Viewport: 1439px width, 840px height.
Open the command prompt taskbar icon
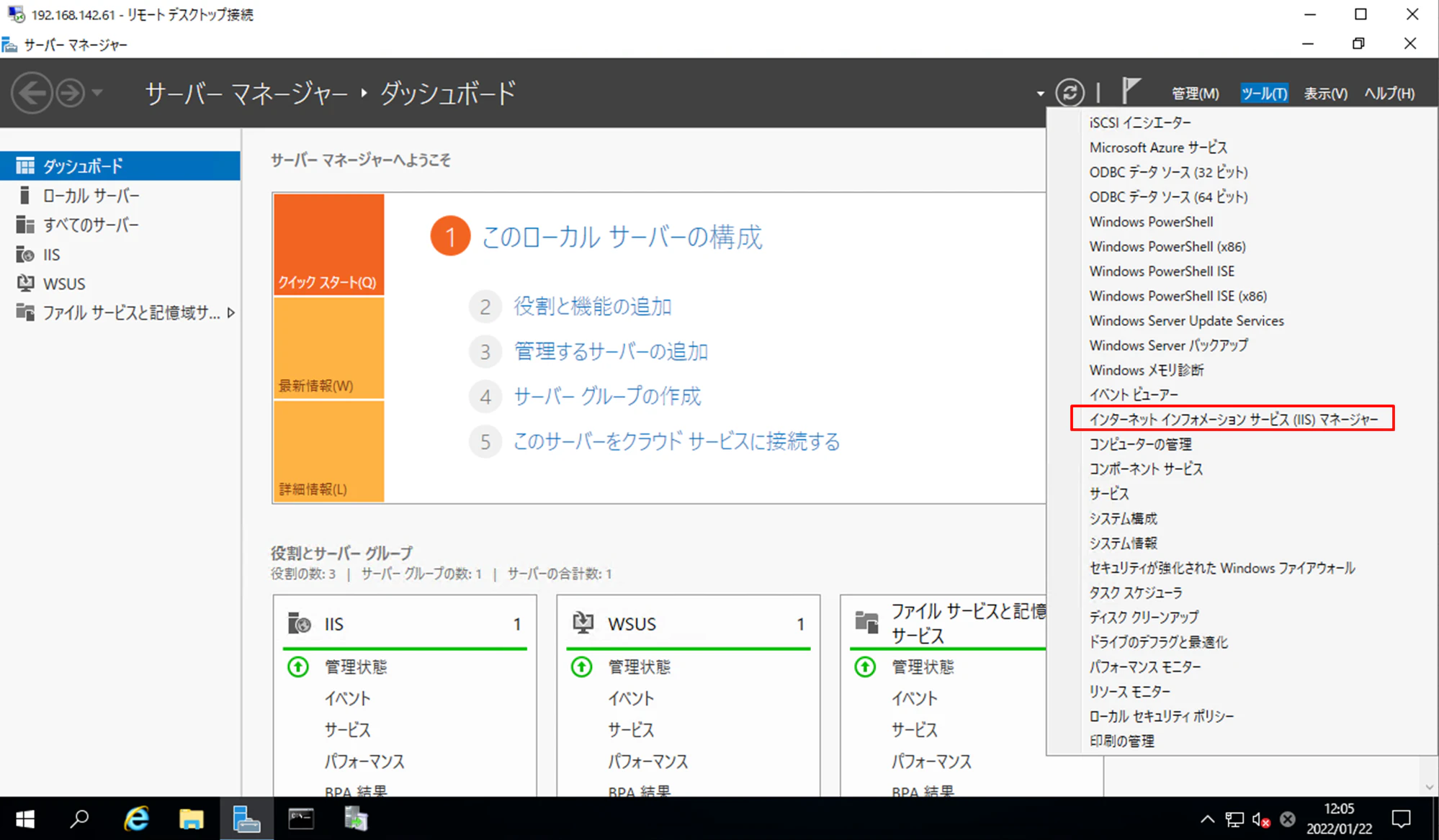tap(301, 819)
